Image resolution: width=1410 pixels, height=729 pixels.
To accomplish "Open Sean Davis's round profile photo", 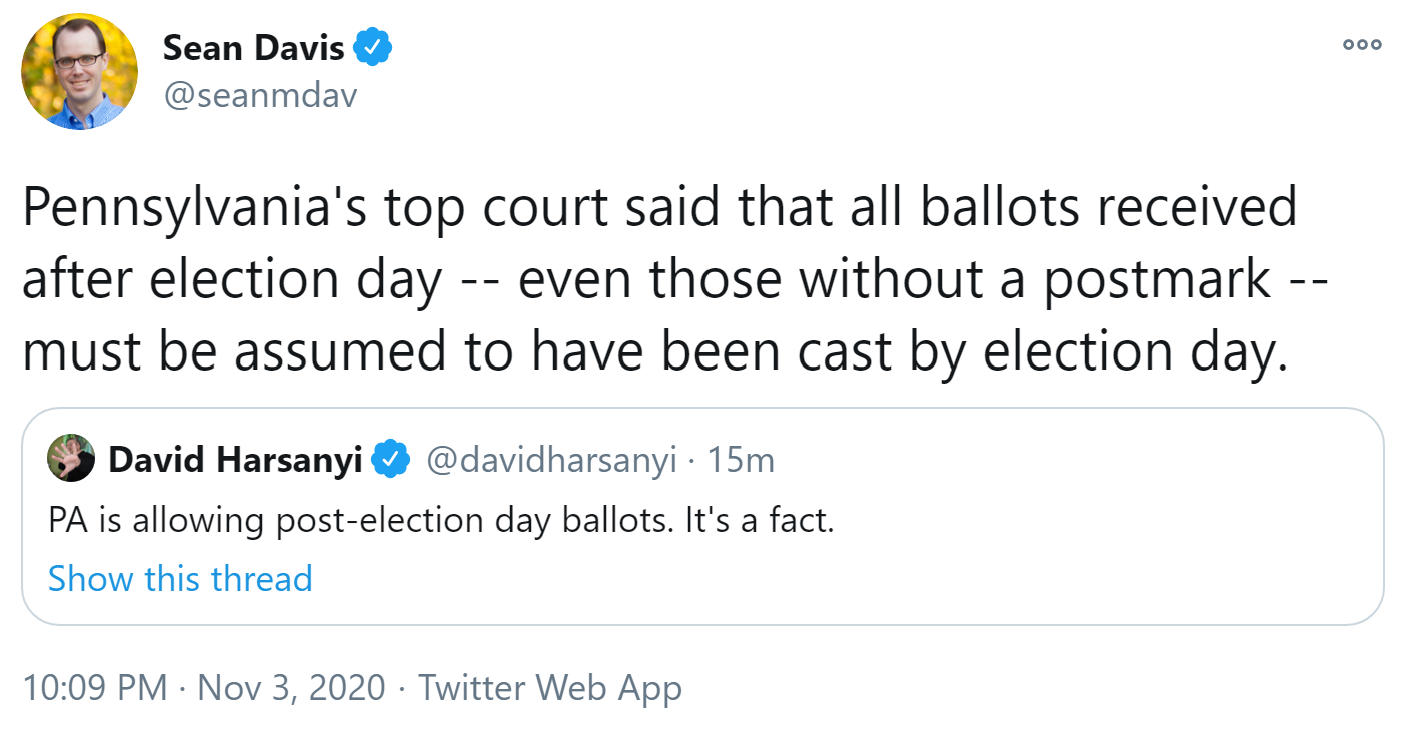I will click(x=80, y=72).
